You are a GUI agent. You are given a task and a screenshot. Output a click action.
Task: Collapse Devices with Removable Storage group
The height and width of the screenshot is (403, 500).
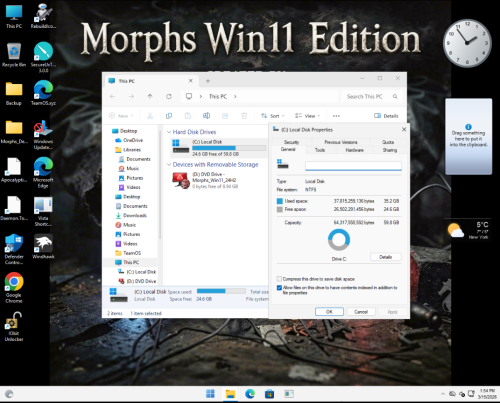point(169,164)
